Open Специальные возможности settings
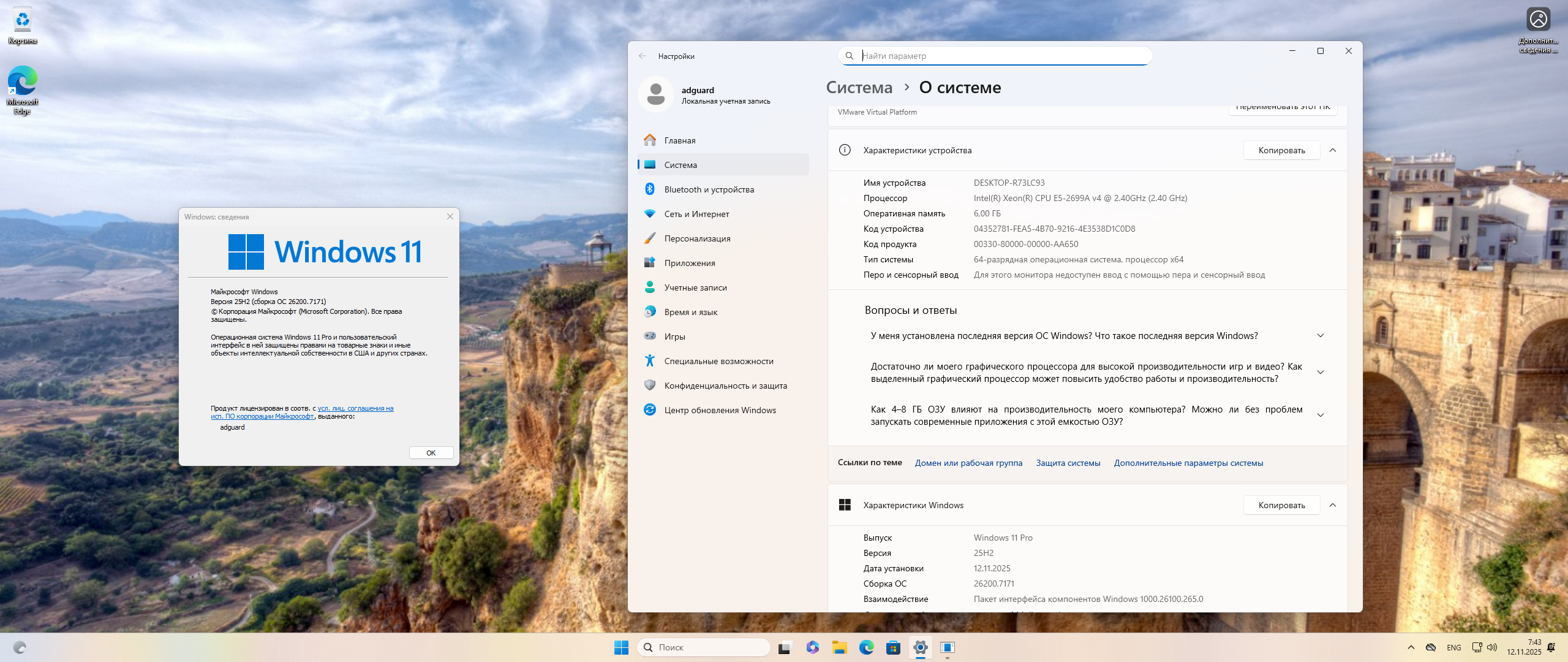 718,361
